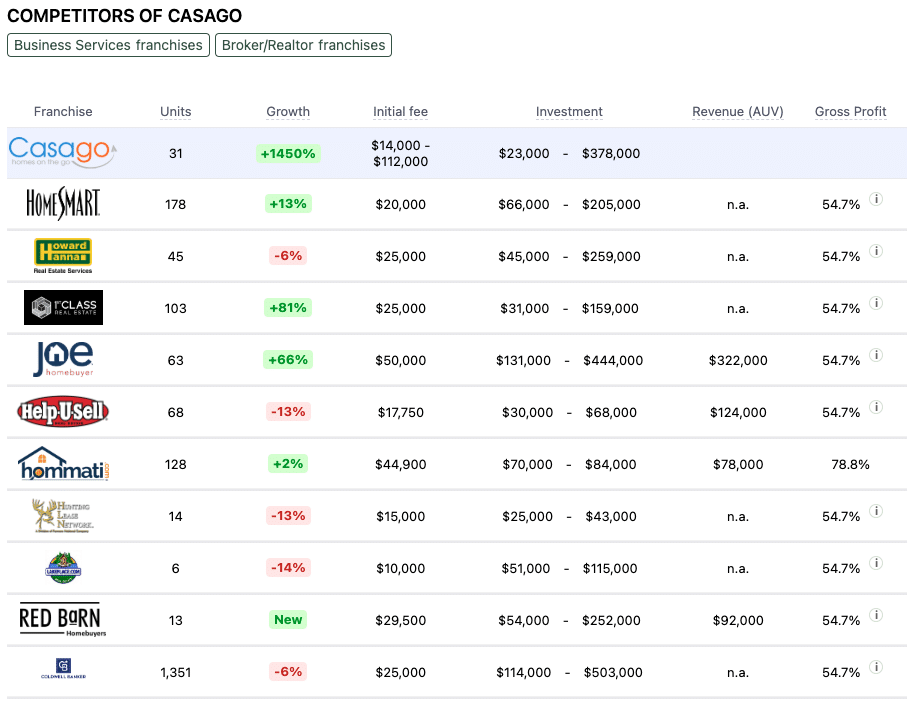Open the Casago franchise logo
Viewport: 913px width, 712px height.
click(x=63, y=153)
